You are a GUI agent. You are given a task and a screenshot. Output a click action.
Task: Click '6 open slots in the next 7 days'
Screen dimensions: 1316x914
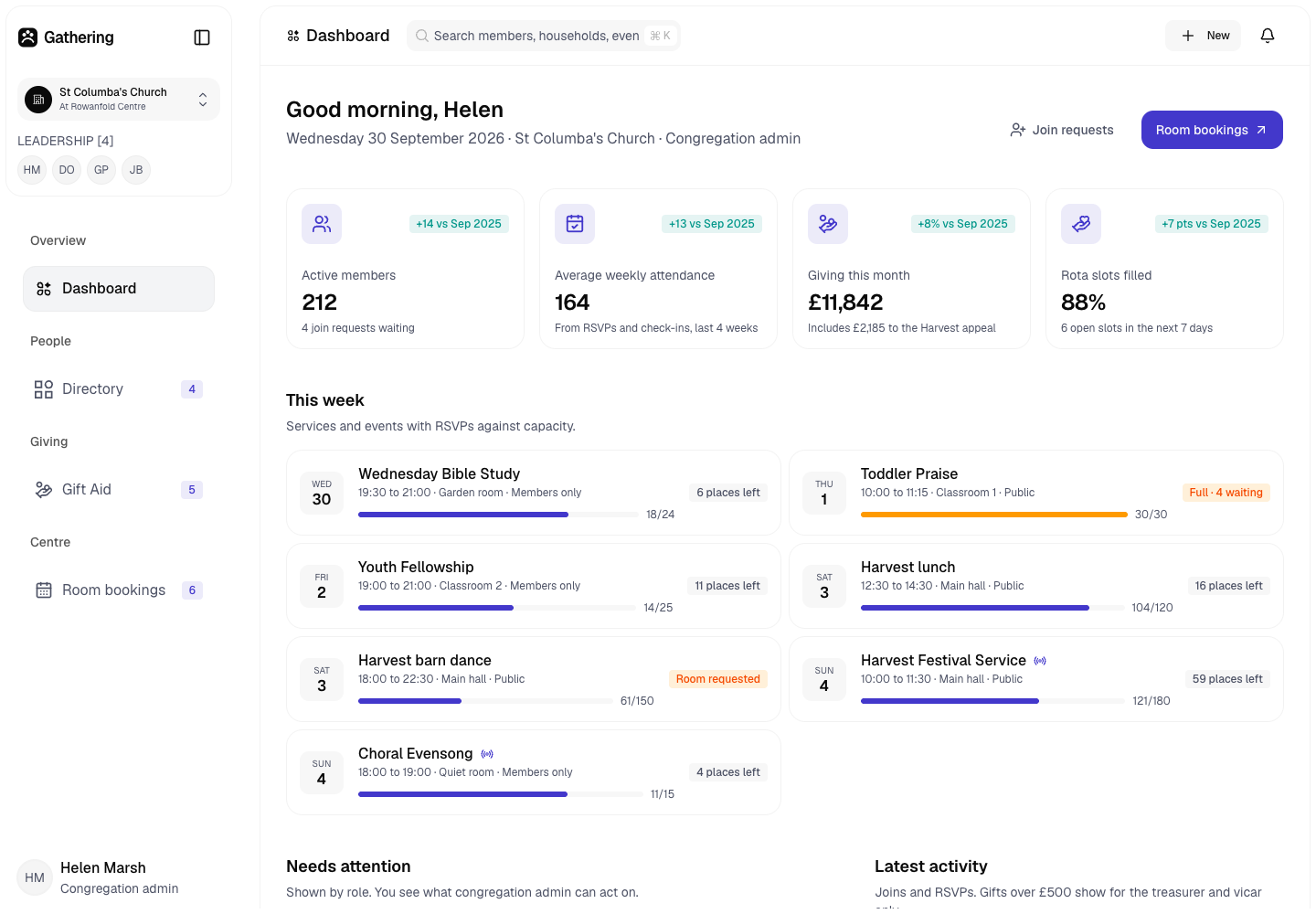point(1137,328)
